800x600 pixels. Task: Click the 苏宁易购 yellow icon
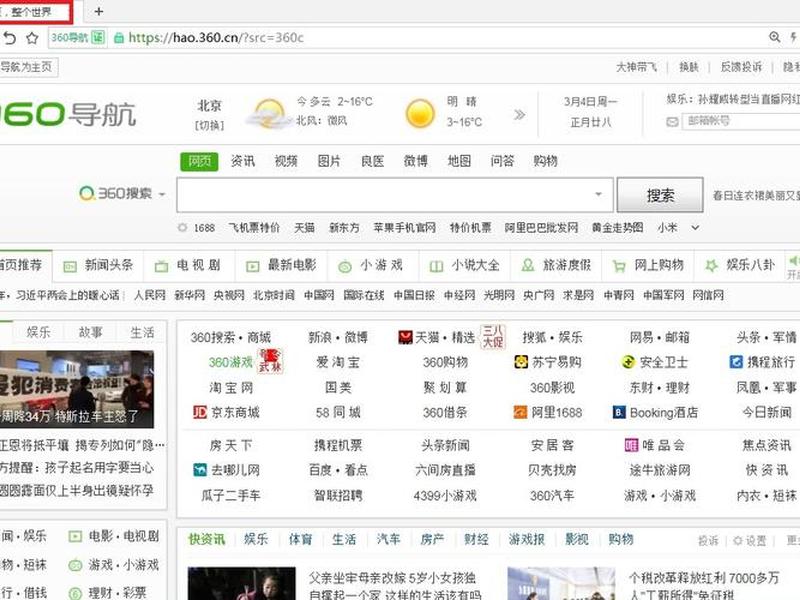click(x=521, y=362)
